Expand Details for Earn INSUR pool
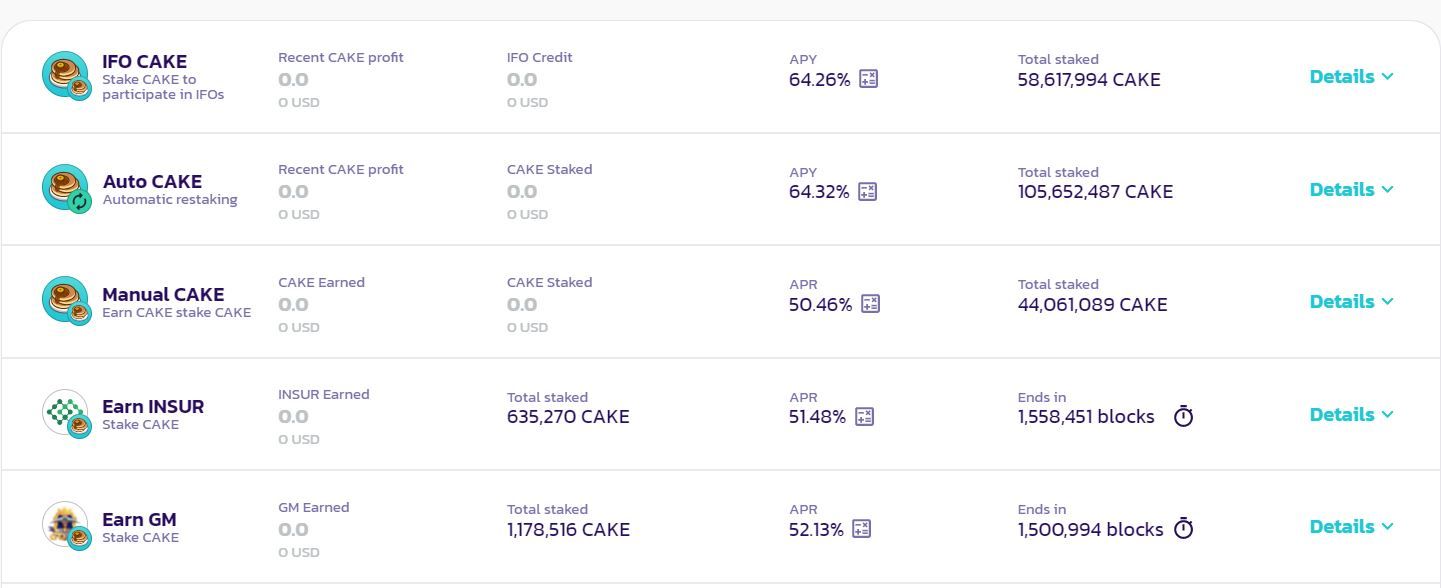 (x=1351, y=414)
